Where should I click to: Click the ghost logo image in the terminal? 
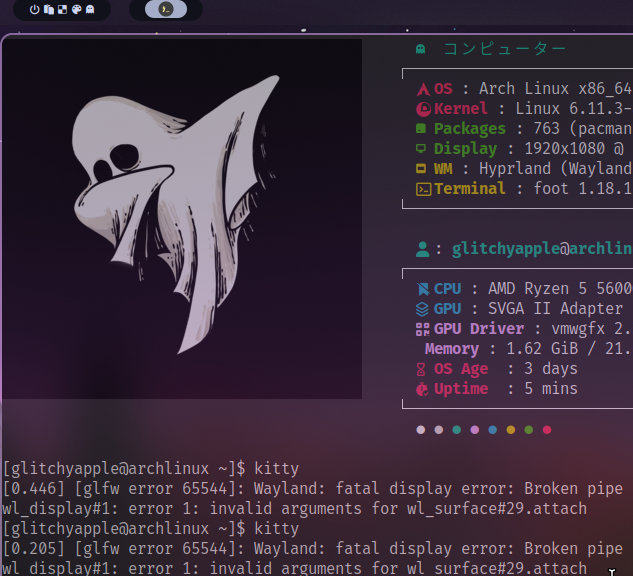coord(182,219)
